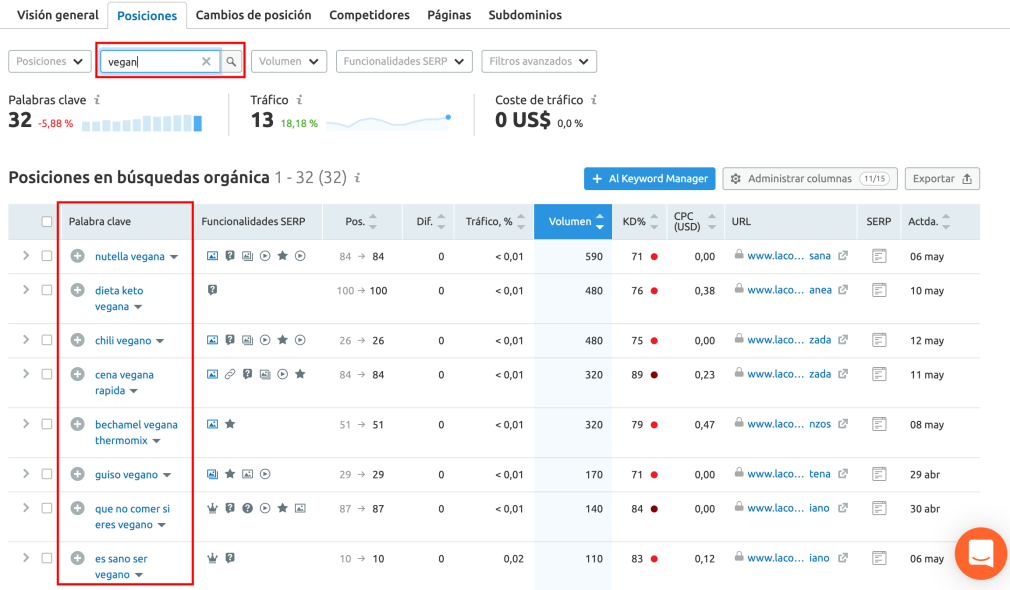Sort by Tráfico, % column header
The width and height of the screenshot is (1010, 590).
(x=495, y=222)
